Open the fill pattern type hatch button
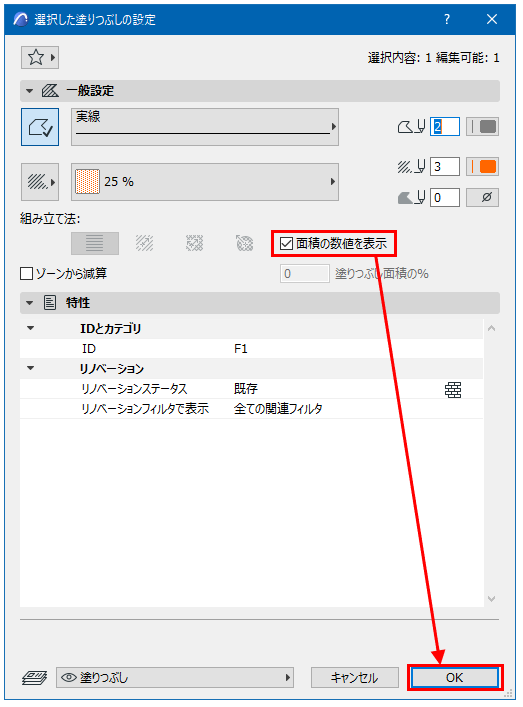The image size is (523, 707). [x=40, y=182]
